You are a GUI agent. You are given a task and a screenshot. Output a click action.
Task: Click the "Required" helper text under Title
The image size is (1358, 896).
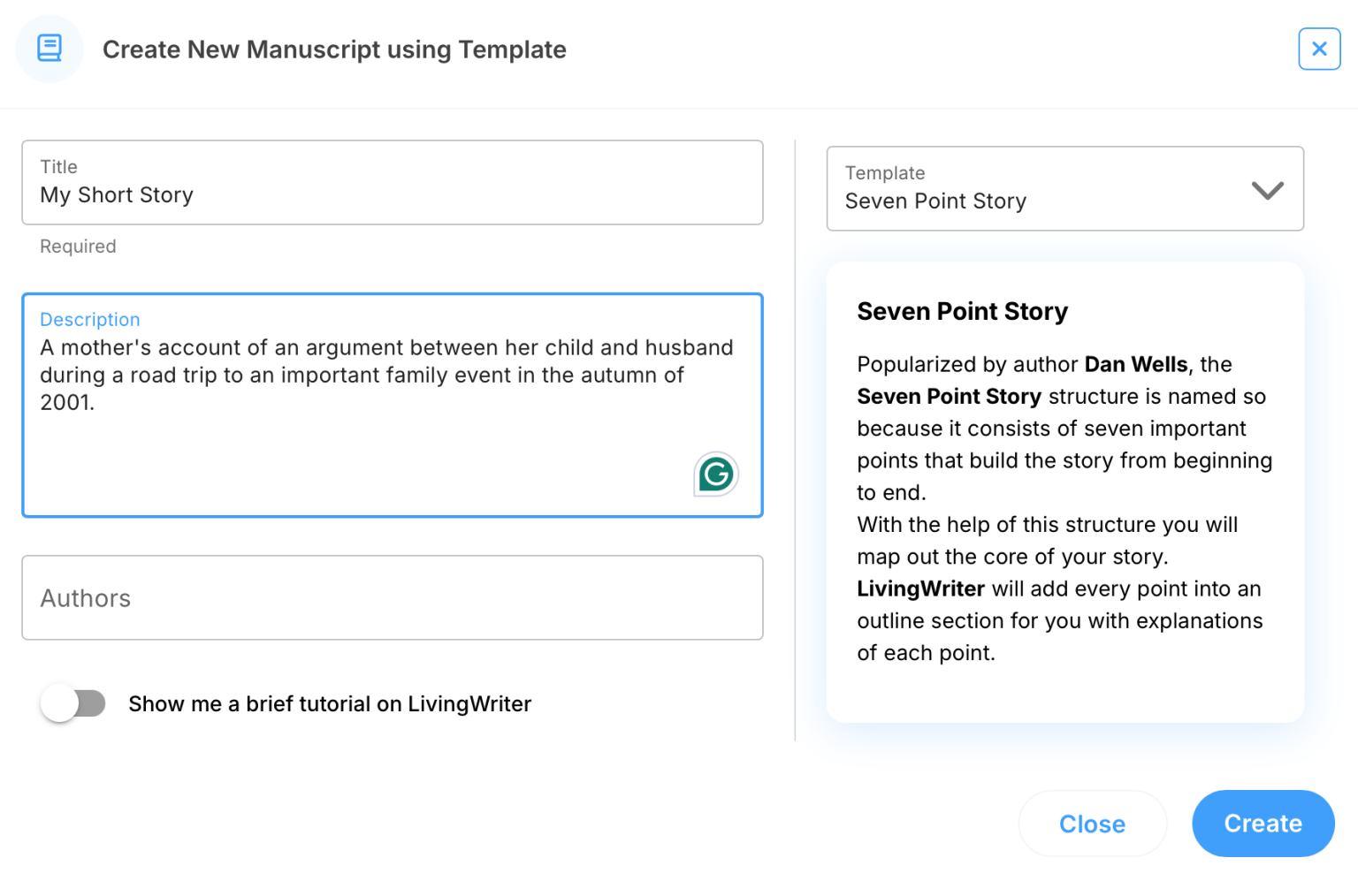click(x=78, y=247)
